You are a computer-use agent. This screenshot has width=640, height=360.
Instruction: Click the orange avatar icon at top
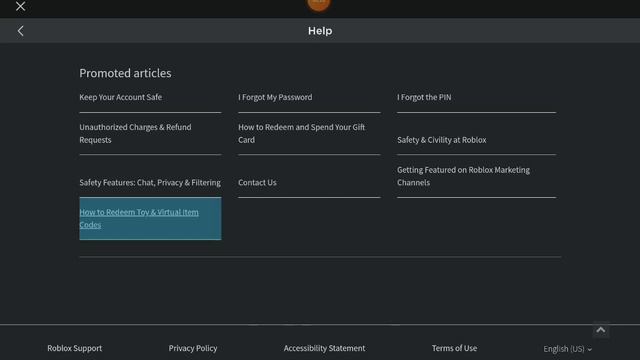pos(319,5)
